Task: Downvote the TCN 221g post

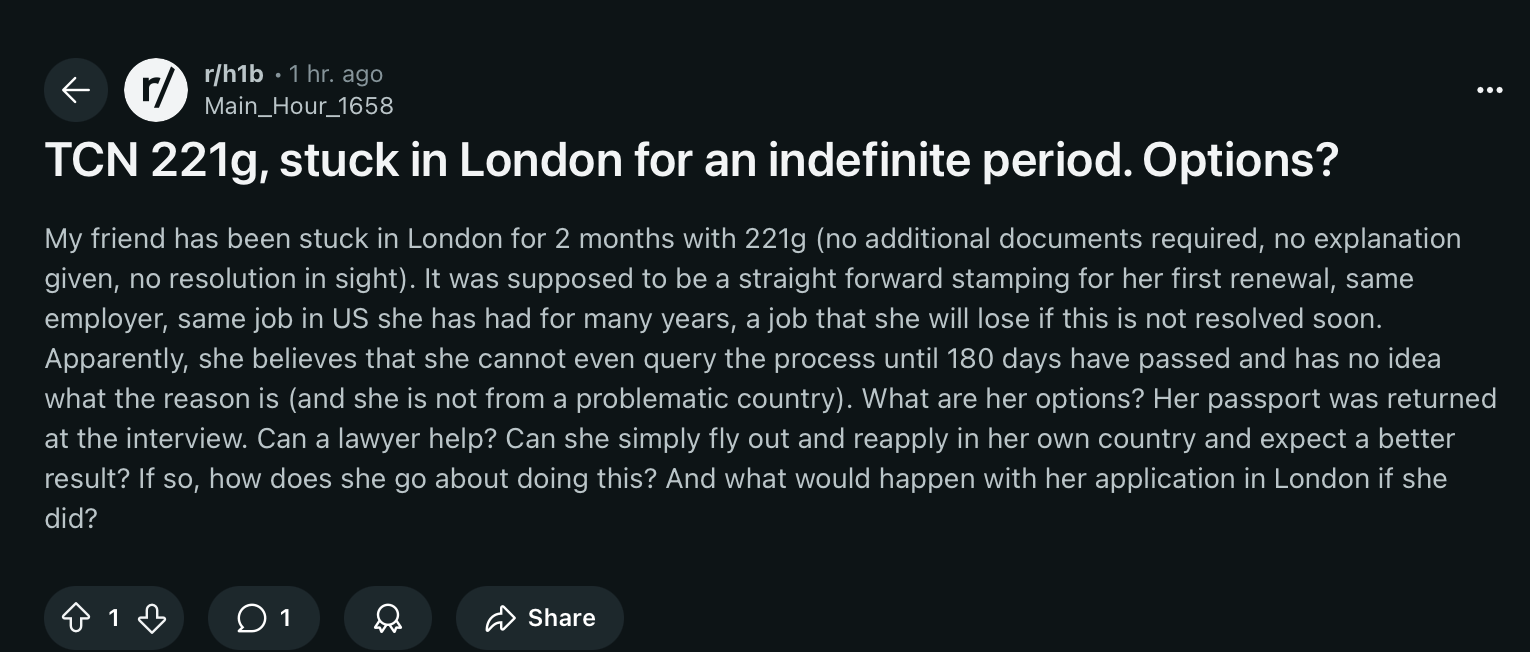Action: point(151,619)
